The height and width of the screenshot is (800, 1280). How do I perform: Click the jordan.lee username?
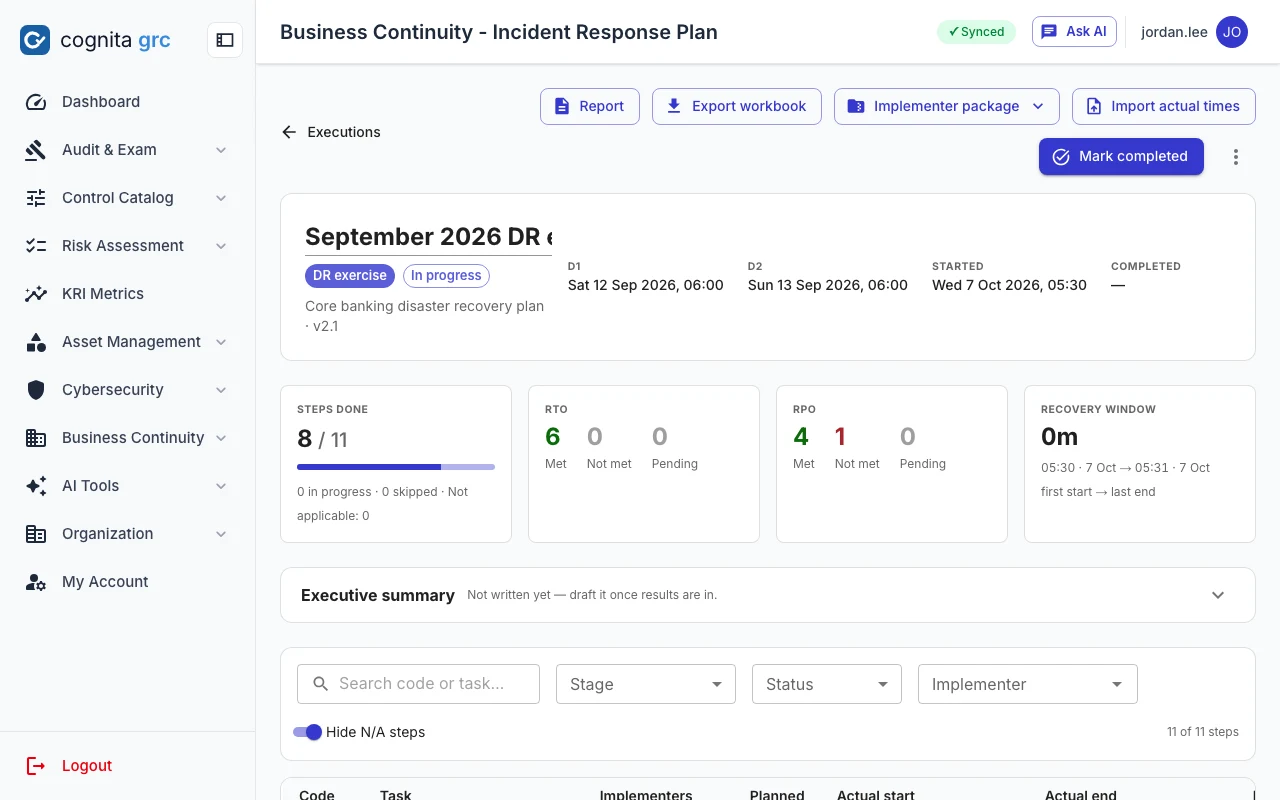coord(1174,32)
